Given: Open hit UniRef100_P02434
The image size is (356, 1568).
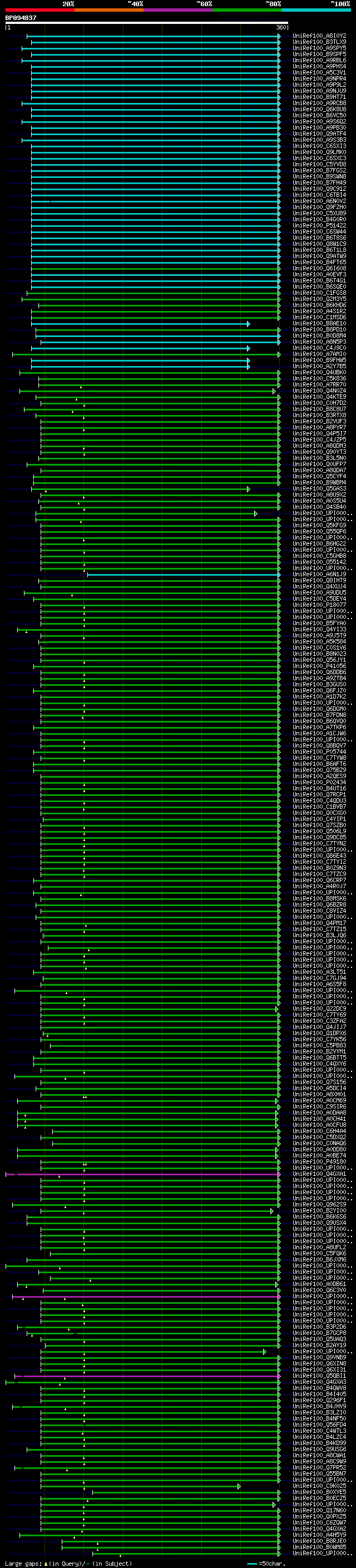Looking at the screenshot, I should coord(319,783).
